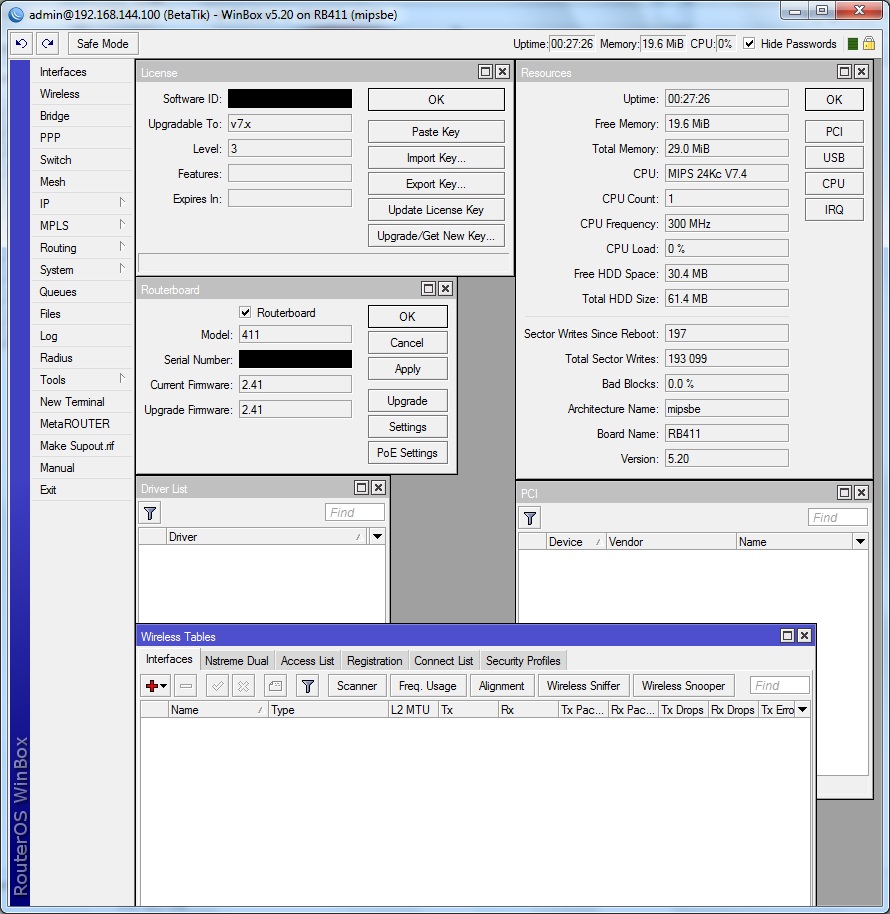Maximize the Wireless Tables window
890x914 pixels.
click(787, 635)
